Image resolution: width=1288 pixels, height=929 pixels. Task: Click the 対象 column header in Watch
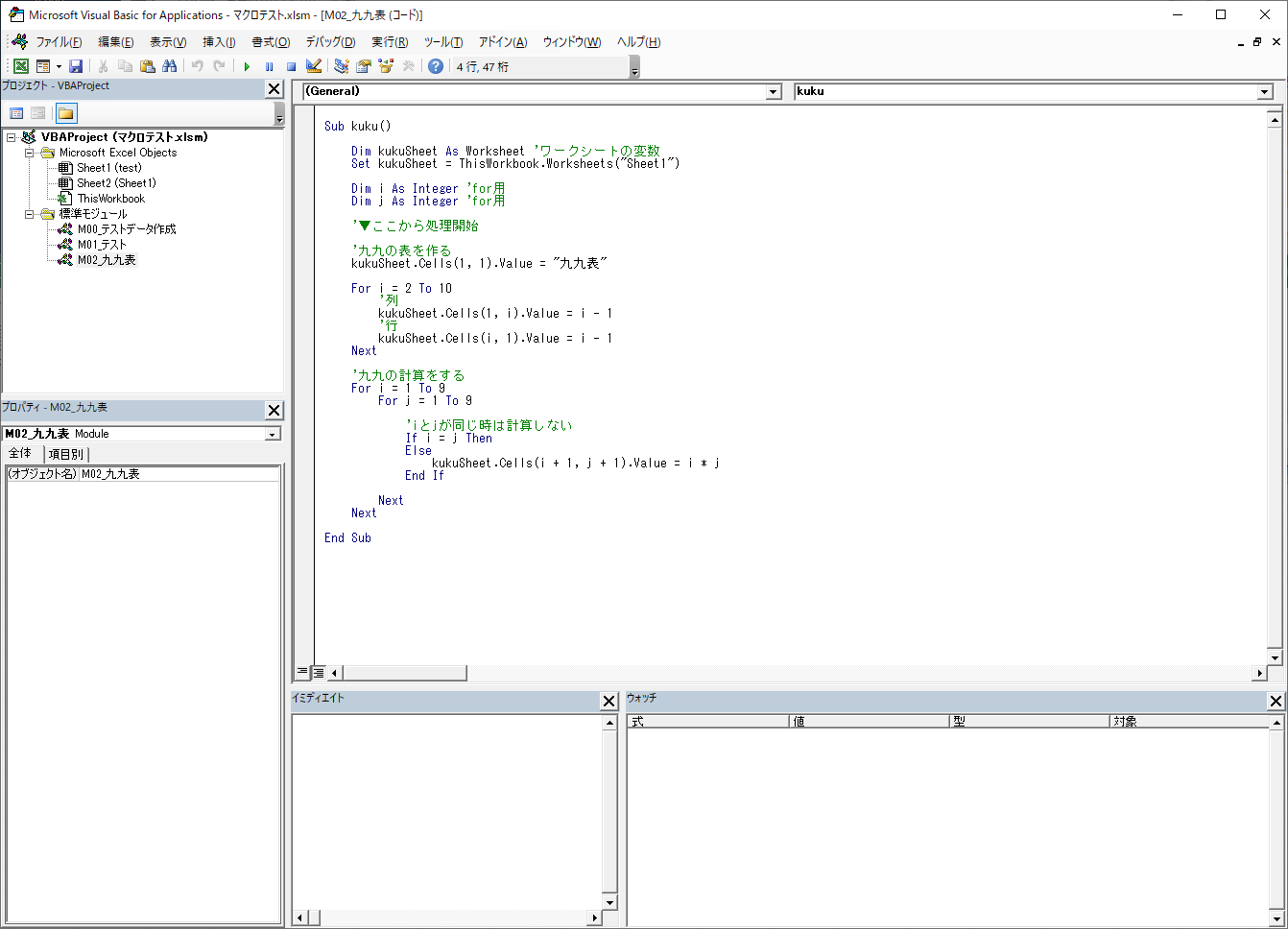(x=1190, y=721)
